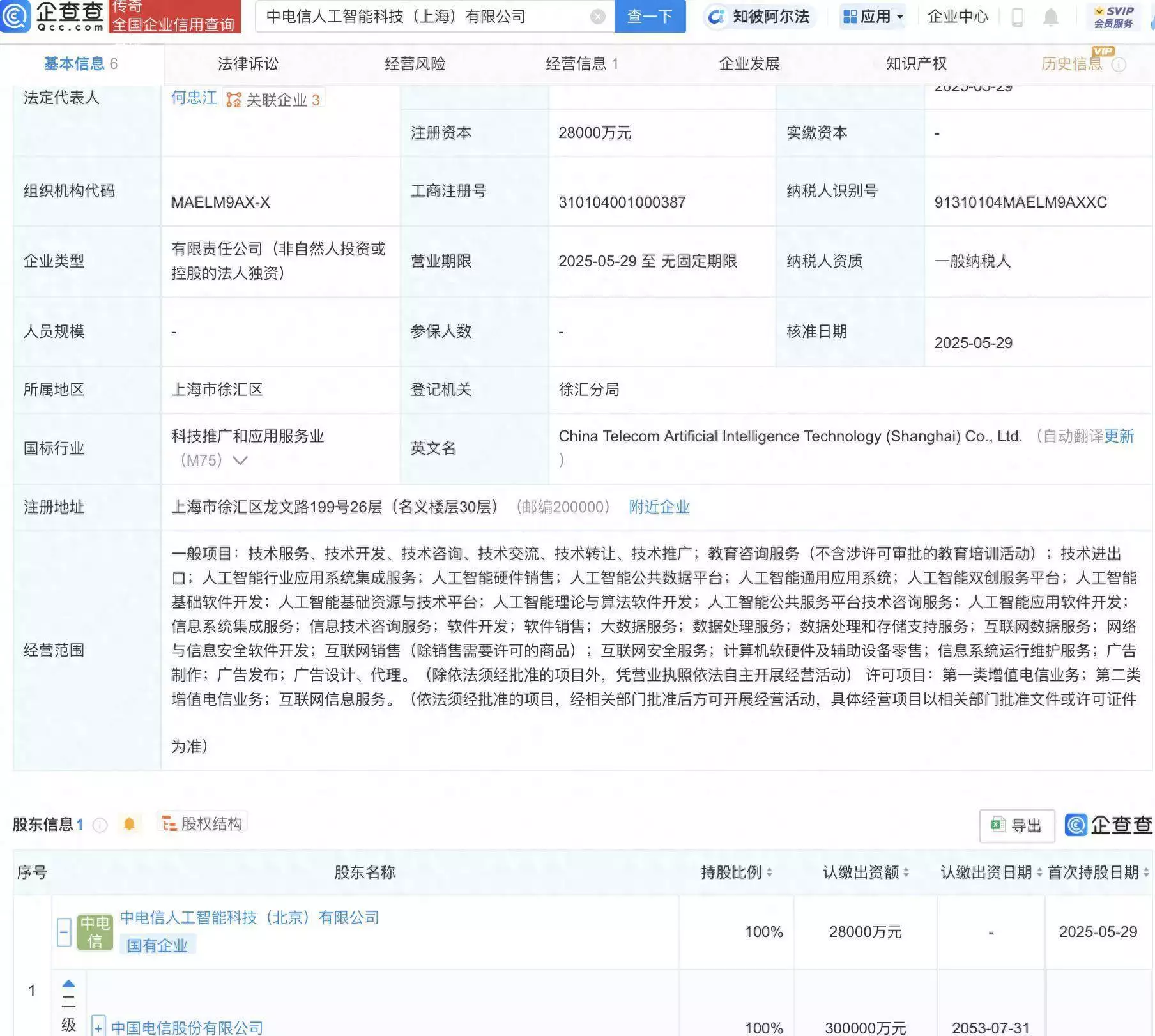Open 附近企业 link by address

coord(659,507)
